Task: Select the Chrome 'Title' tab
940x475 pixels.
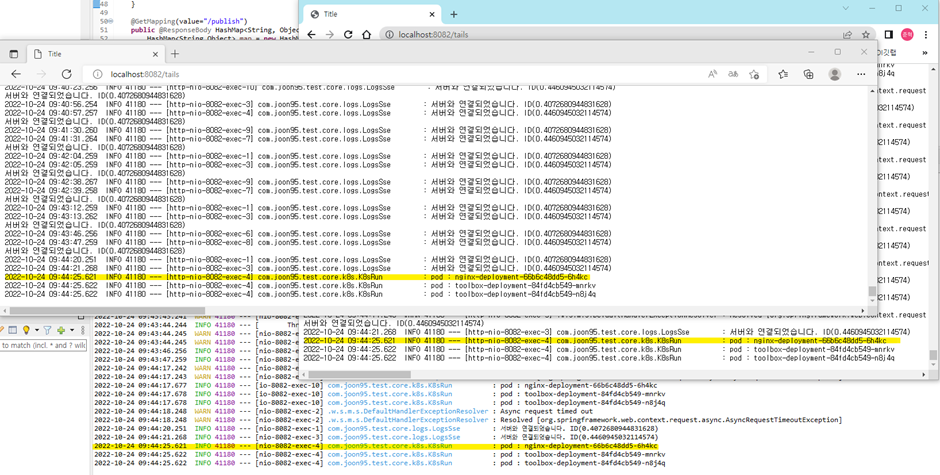Action: tap(372, 14)
